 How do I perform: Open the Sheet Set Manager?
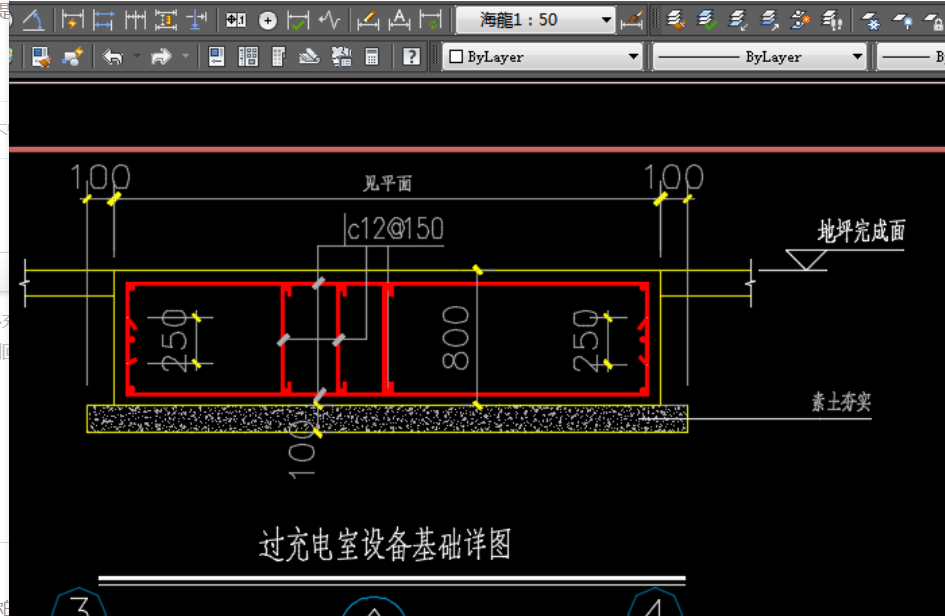[x=310, y=57]
